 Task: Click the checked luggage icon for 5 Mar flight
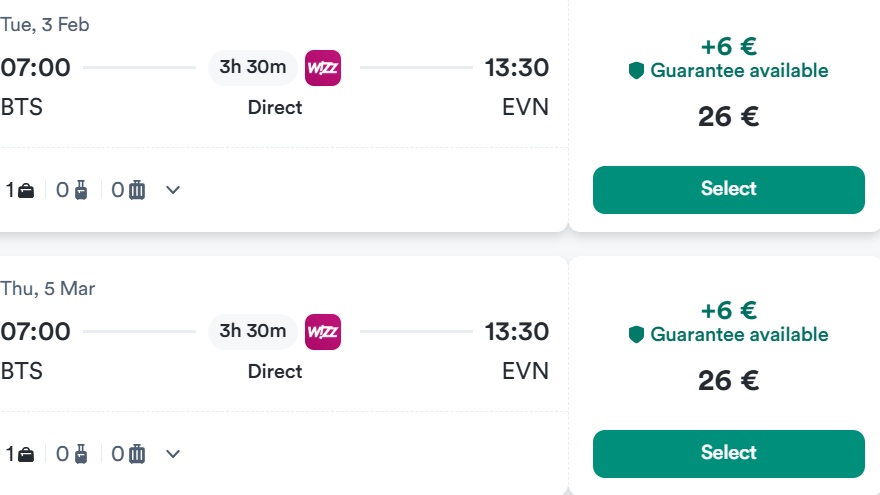(137, 454)
